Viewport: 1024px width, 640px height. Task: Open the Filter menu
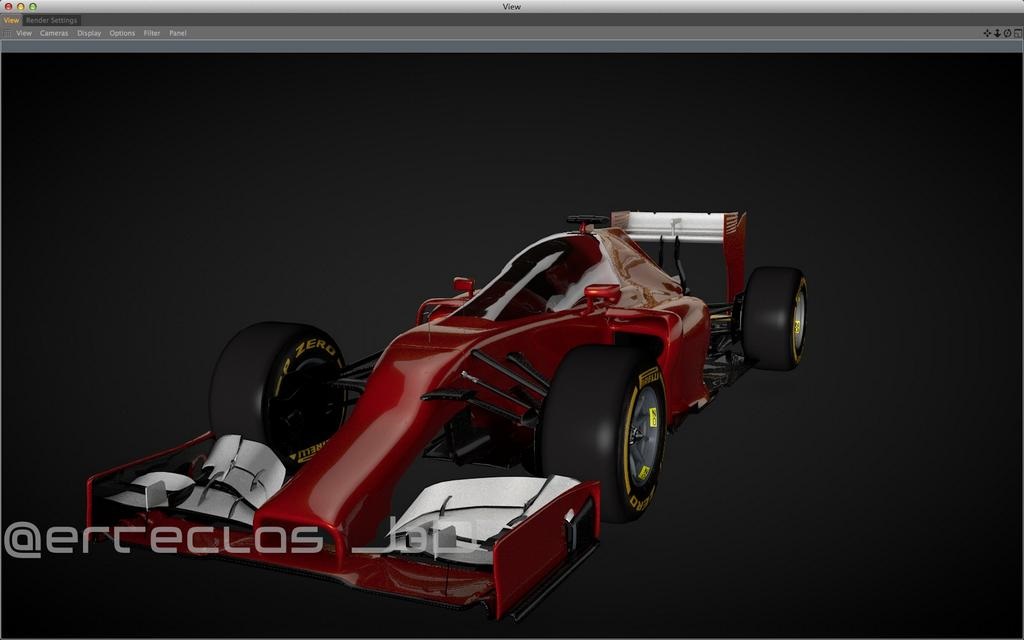click(x=152, y=33)
